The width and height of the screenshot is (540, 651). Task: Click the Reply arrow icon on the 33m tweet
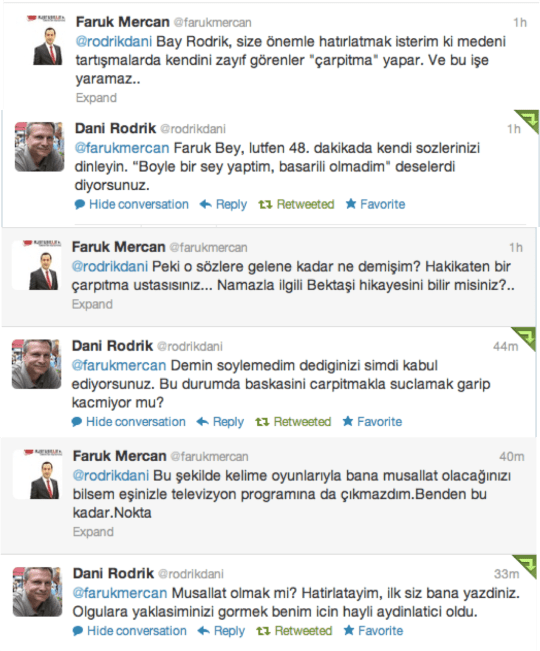204,631
